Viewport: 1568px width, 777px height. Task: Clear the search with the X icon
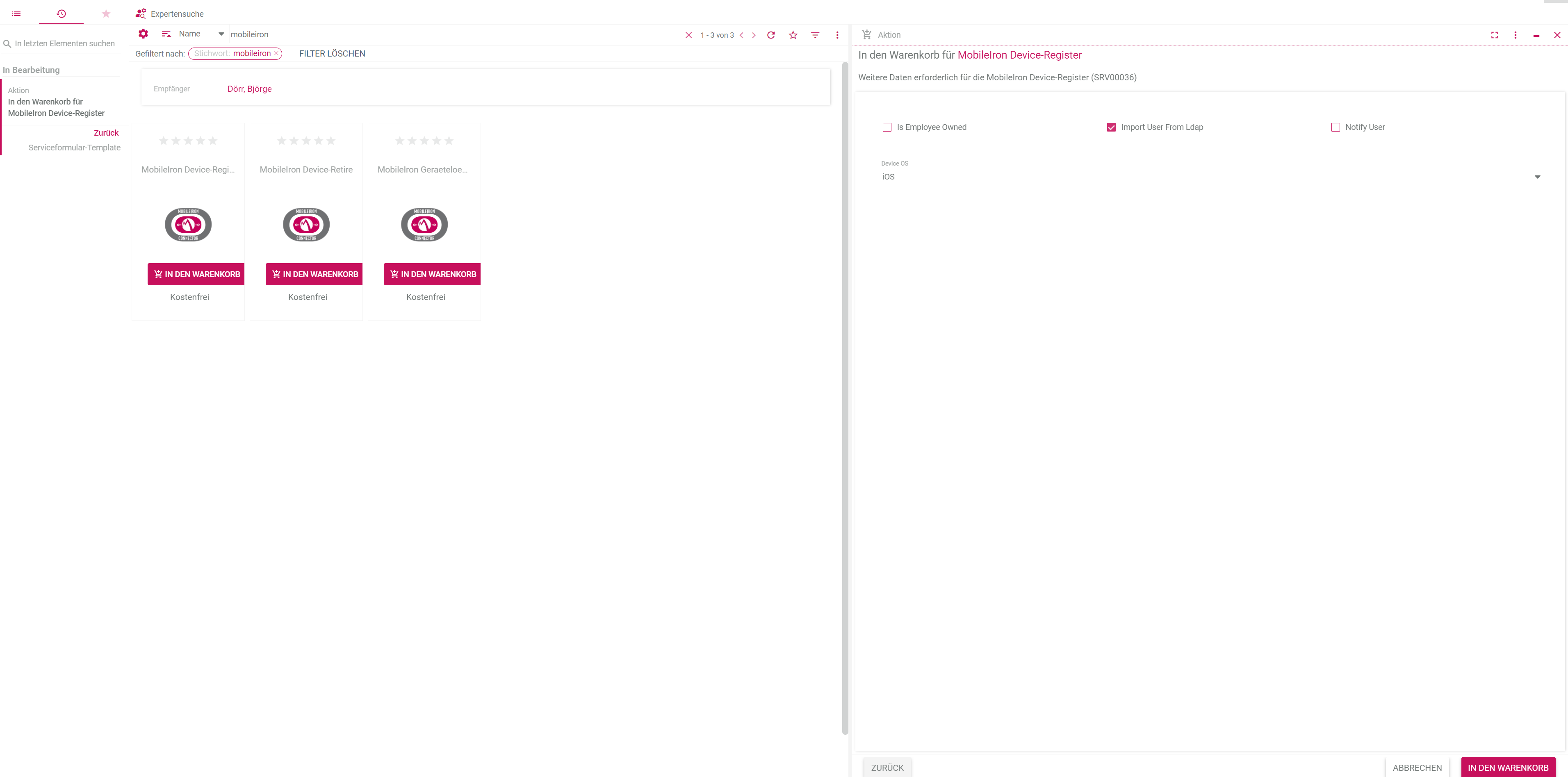click(x=688, y=35)
